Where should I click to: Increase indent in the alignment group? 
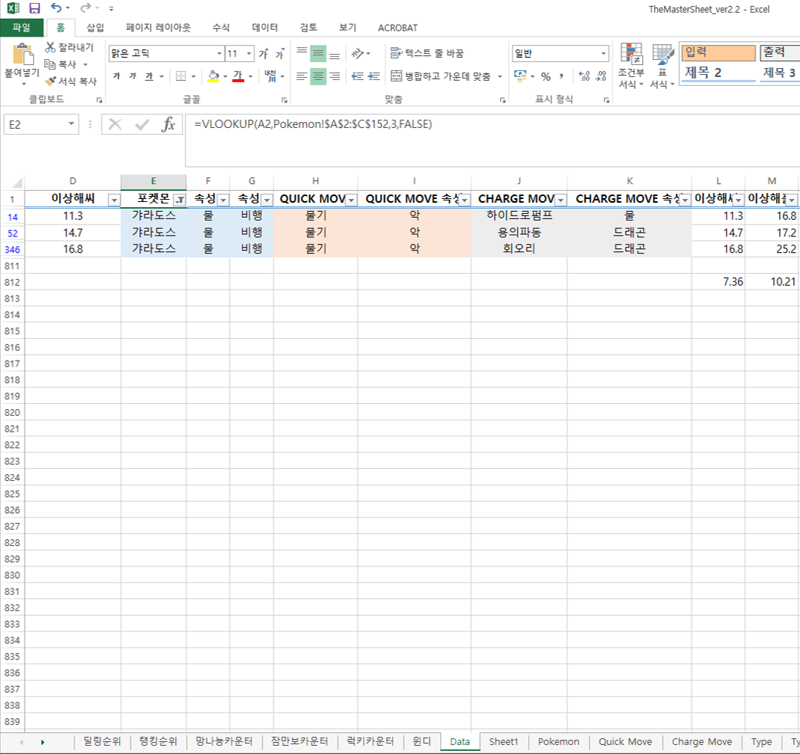[374, 76]
